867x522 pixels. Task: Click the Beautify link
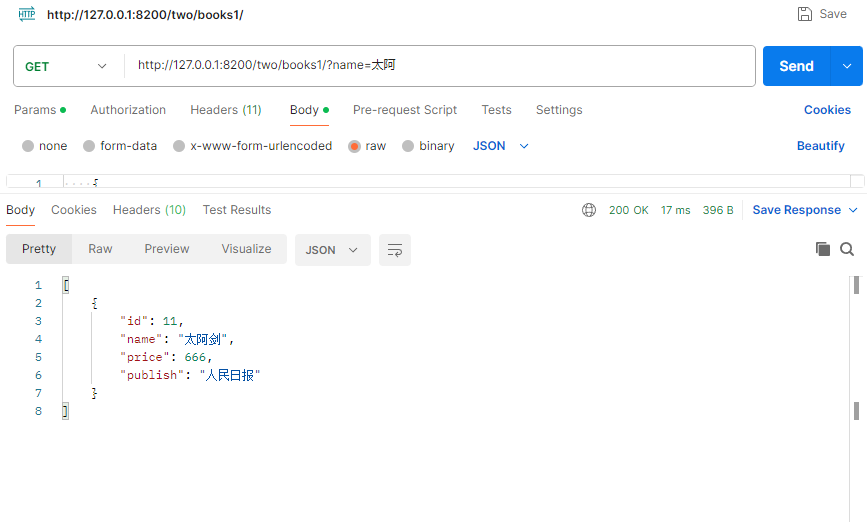[821, 146]
